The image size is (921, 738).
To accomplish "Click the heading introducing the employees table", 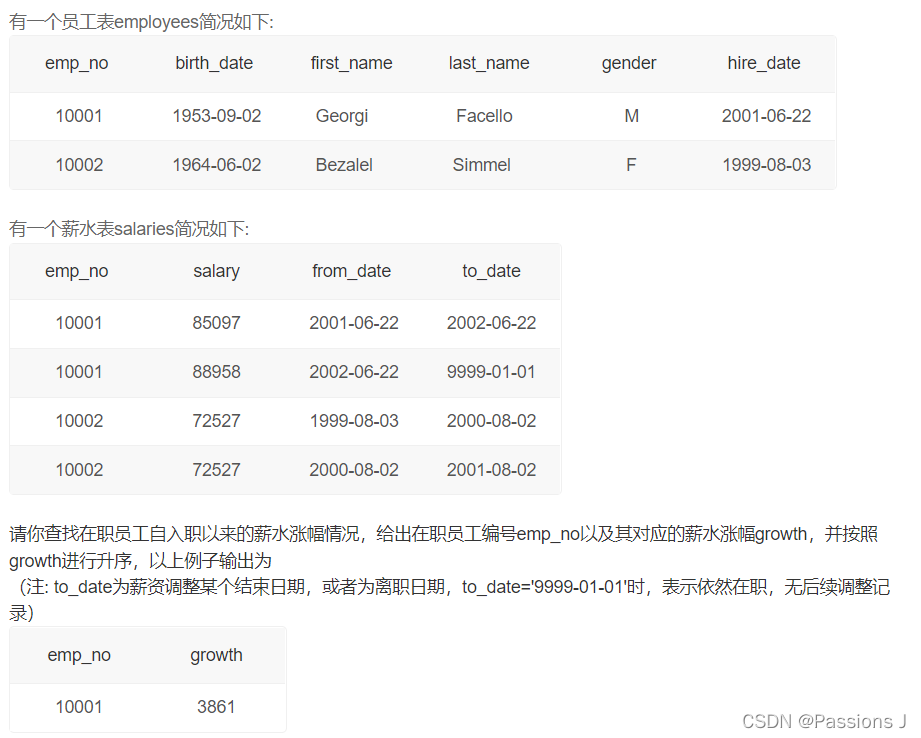I will [x=141, y=22].
